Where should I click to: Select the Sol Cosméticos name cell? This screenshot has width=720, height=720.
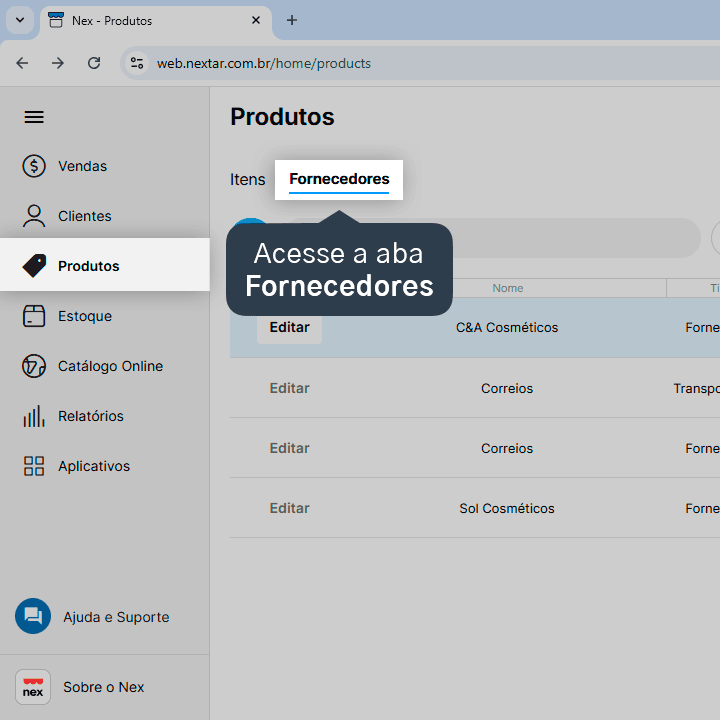coord(507,508)
